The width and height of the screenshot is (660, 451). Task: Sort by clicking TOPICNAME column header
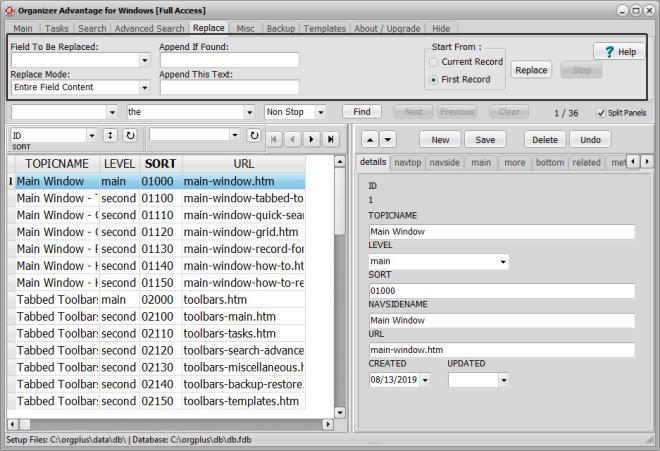pos(57,164)
